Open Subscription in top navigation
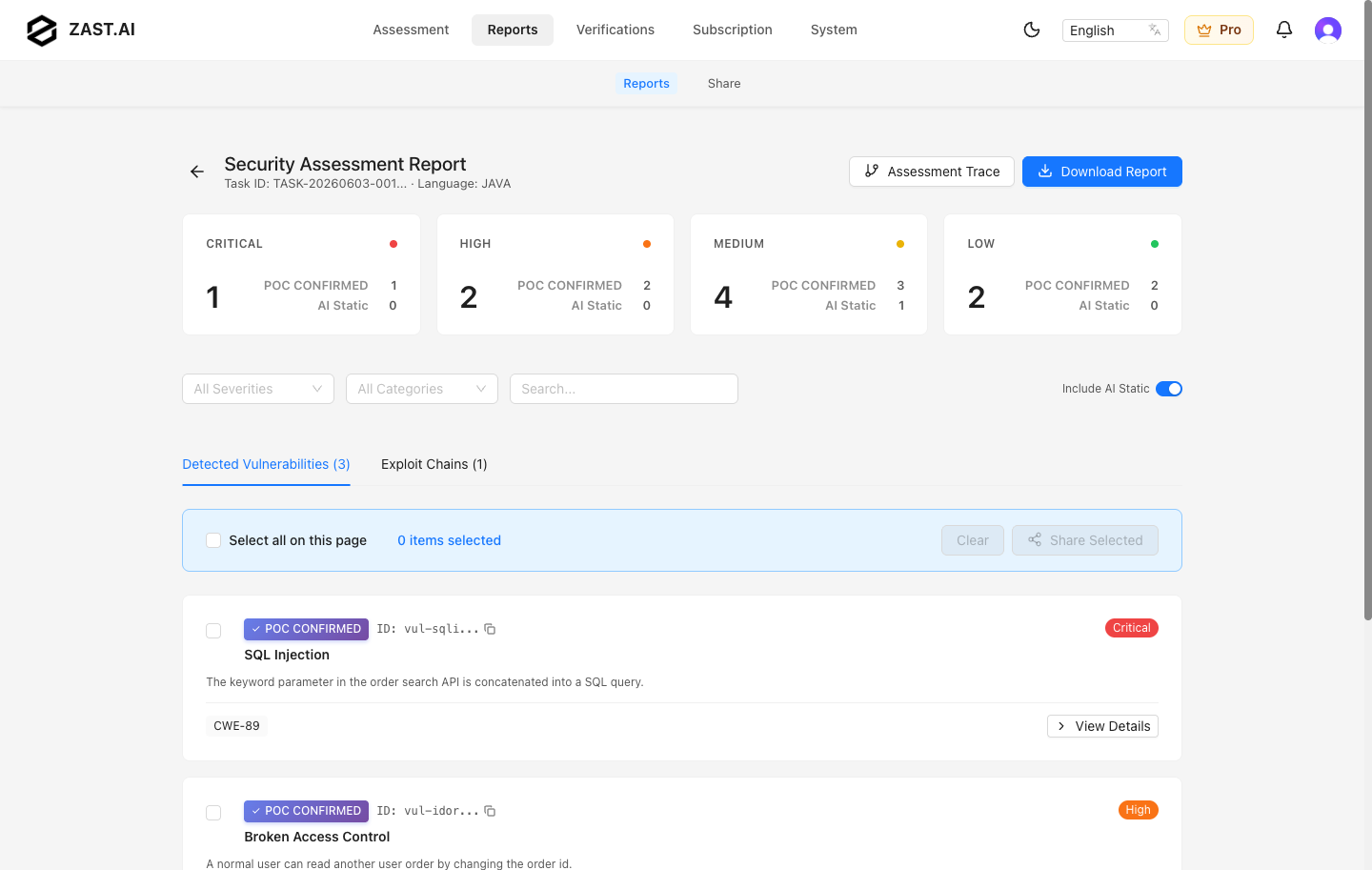 tap(733, 30)
